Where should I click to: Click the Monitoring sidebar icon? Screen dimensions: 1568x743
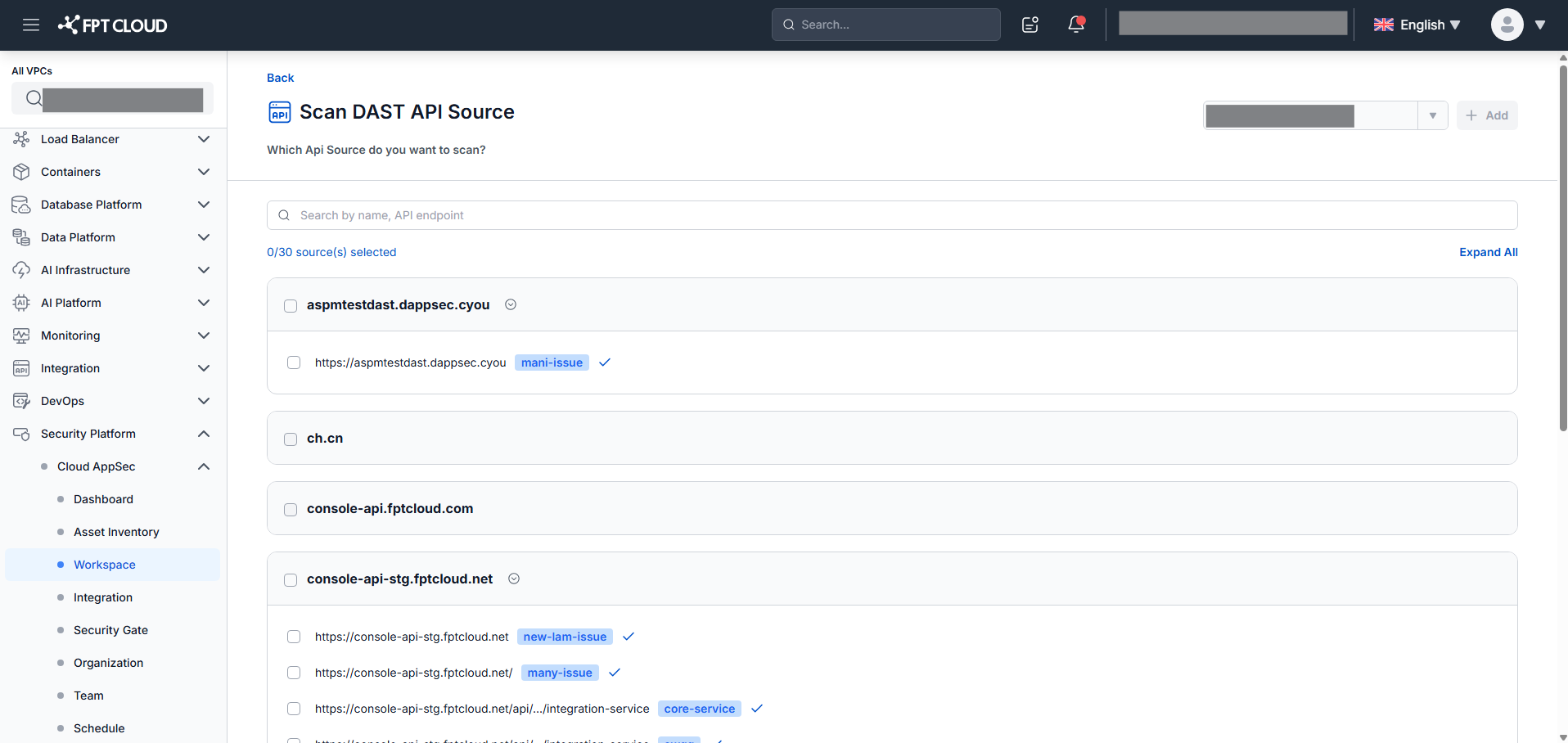[x=21, y=335]
